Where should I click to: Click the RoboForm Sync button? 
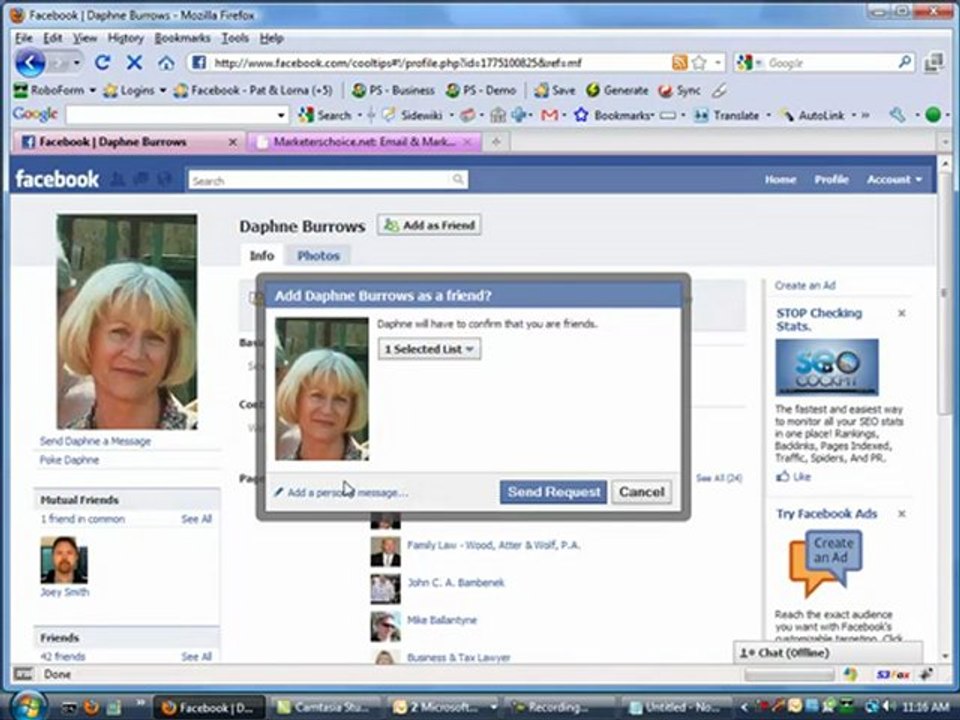point(679,91)
